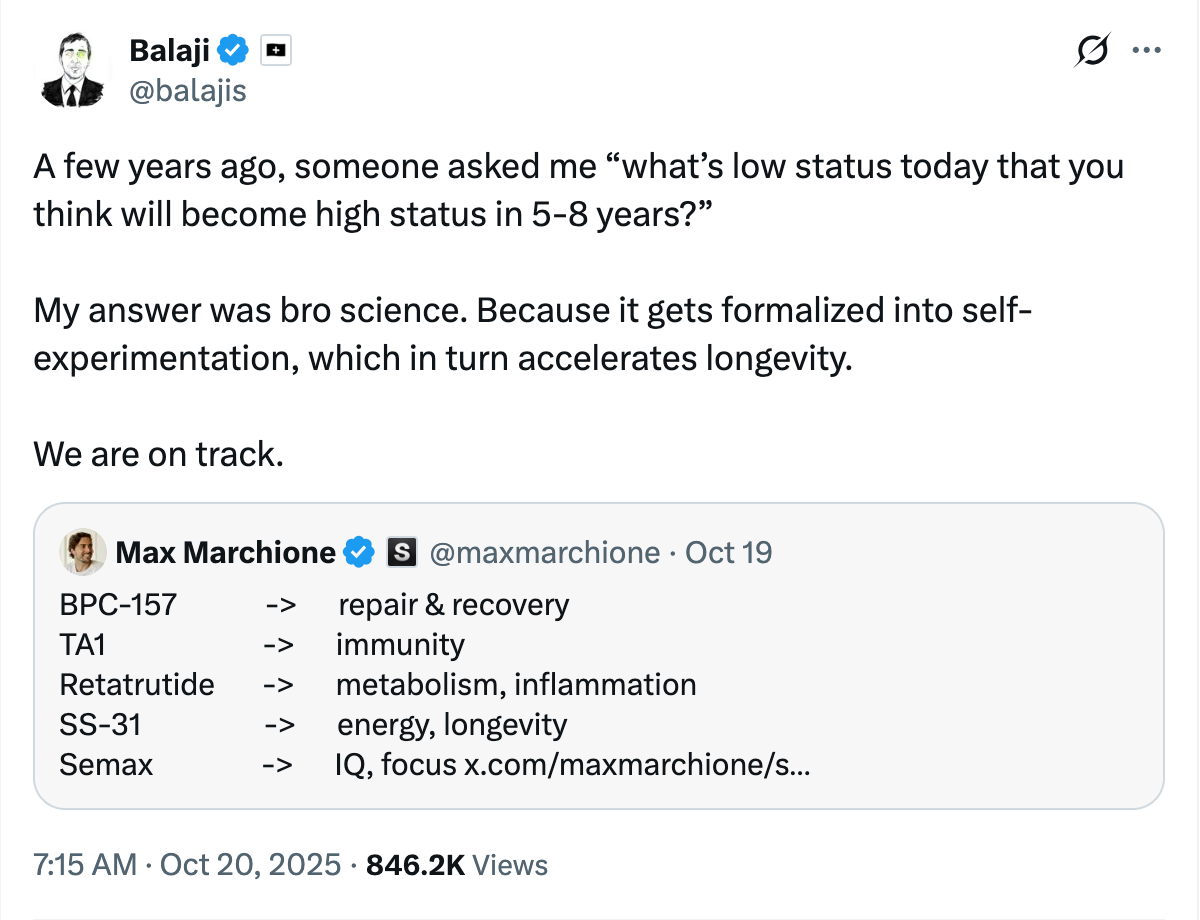Open the three-dot More options menu
1200x920 pixels.
[1146, 50]
